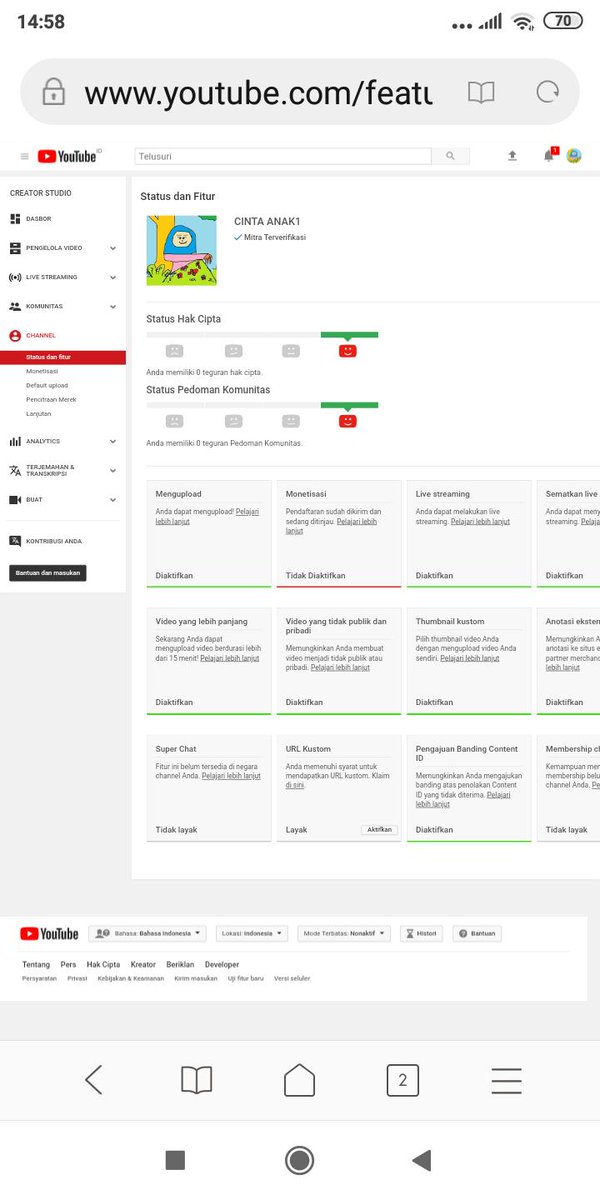Expand the Buat section

[113, 499]
